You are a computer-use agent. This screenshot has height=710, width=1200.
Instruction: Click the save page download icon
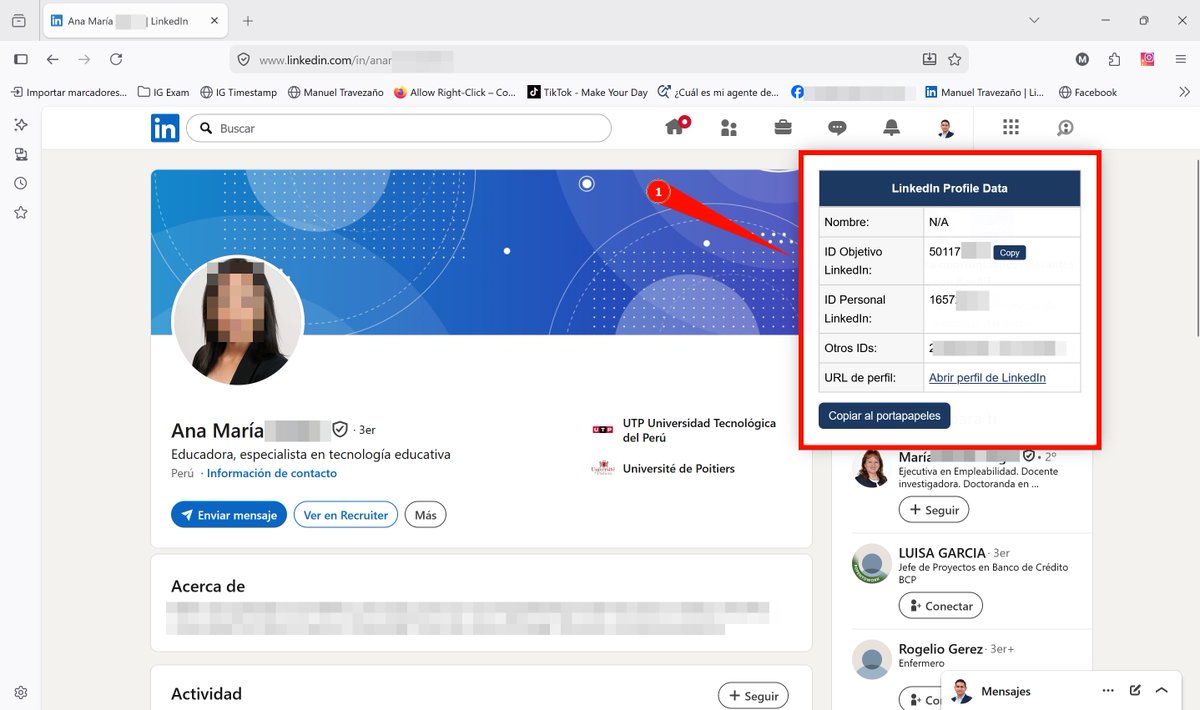pos(929,60)
